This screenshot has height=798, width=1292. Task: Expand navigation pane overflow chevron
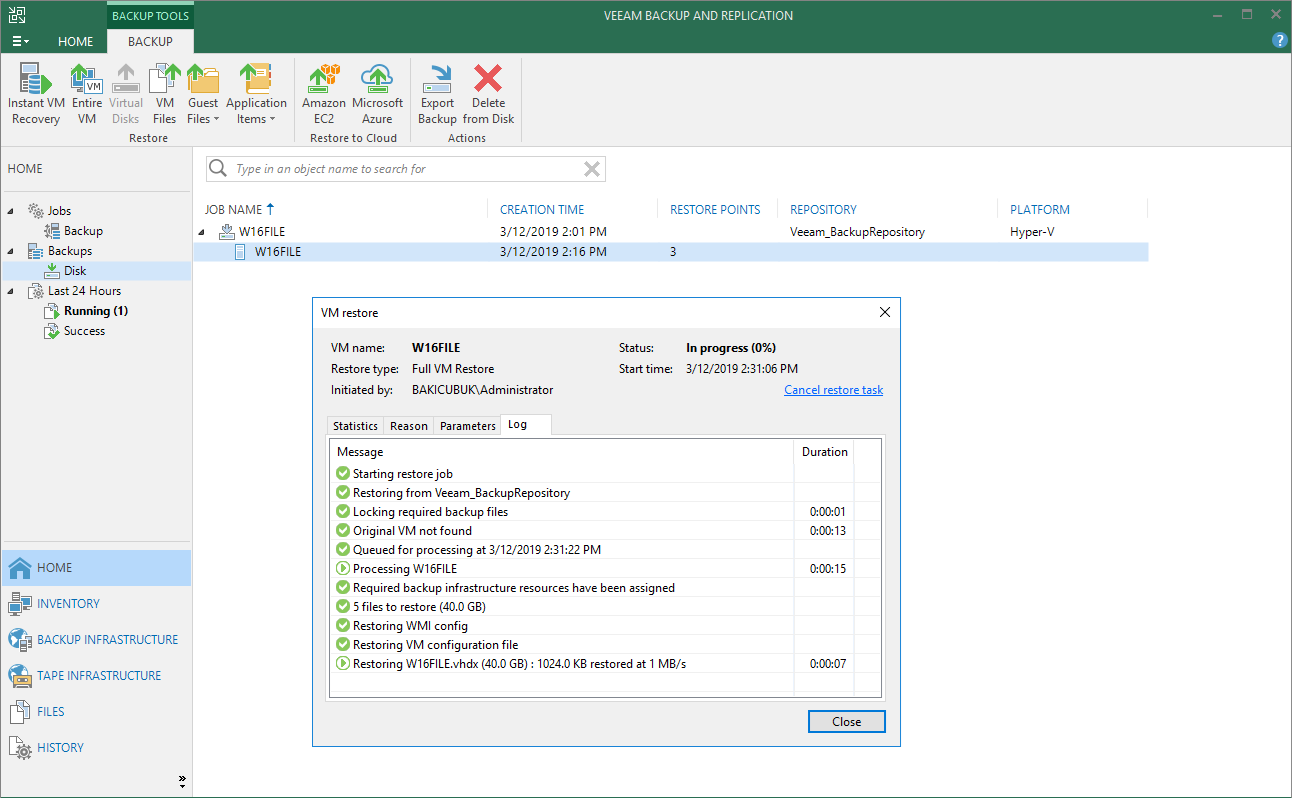[182, 780]
